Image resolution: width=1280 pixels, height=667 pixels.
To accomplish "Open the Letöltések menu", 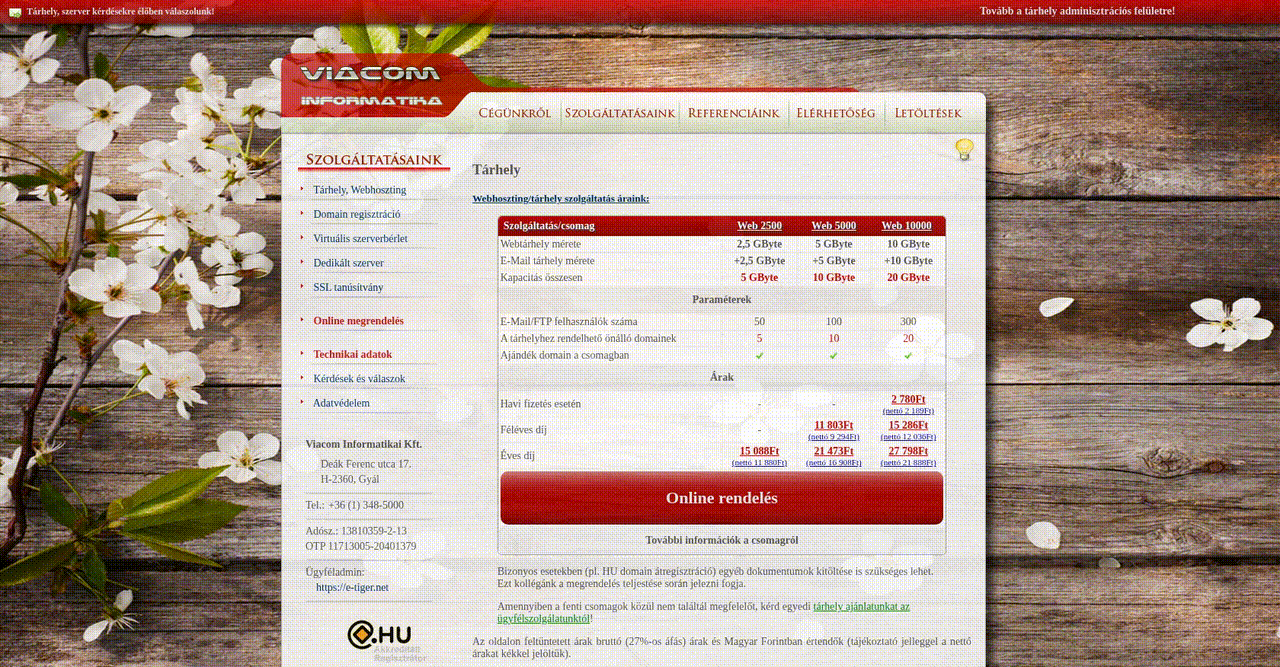I will tap(928, 113).
